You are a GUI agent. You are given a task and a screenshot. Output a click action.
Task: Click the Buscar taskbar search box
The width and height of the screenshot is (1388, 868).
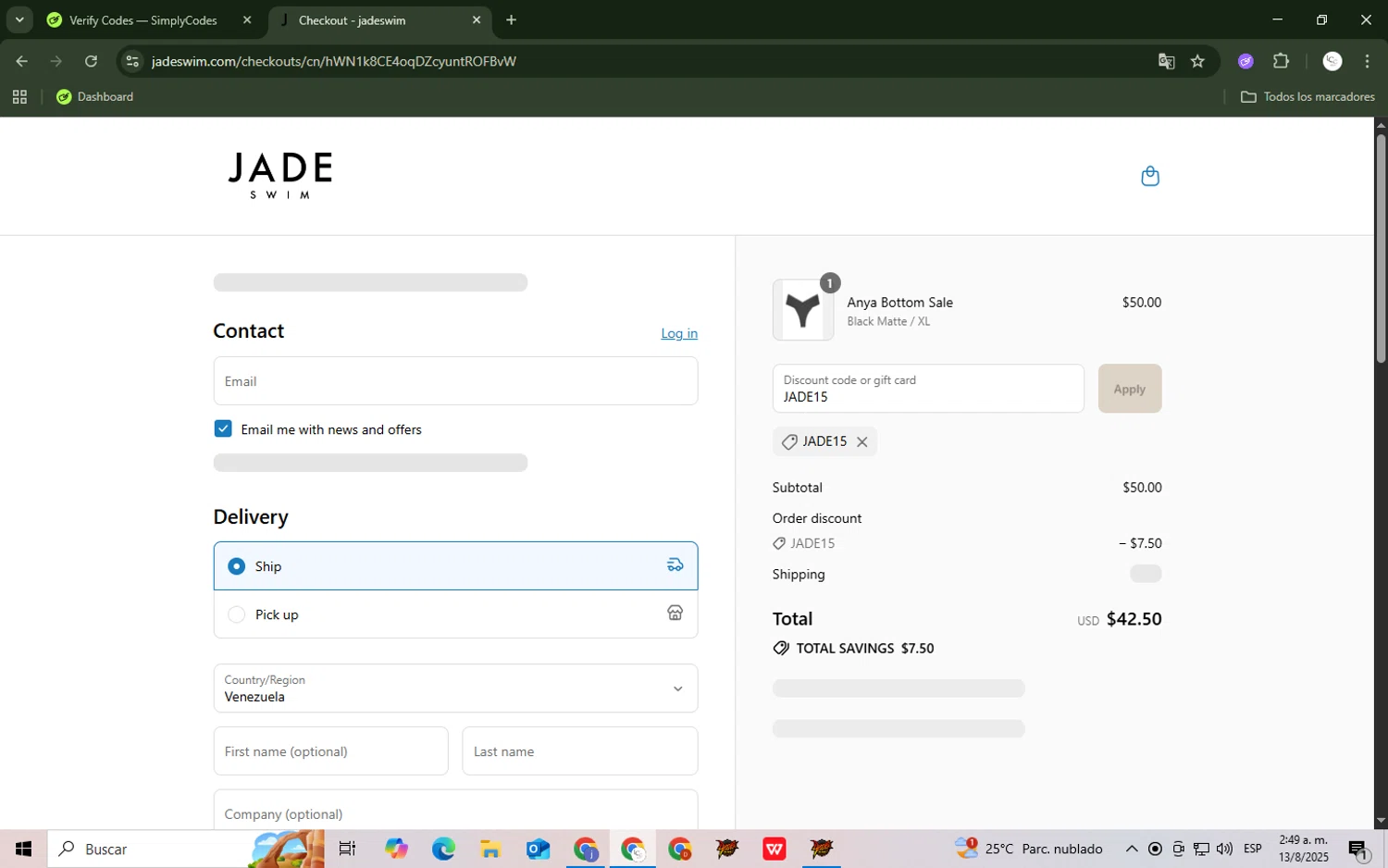pos(185,849)
